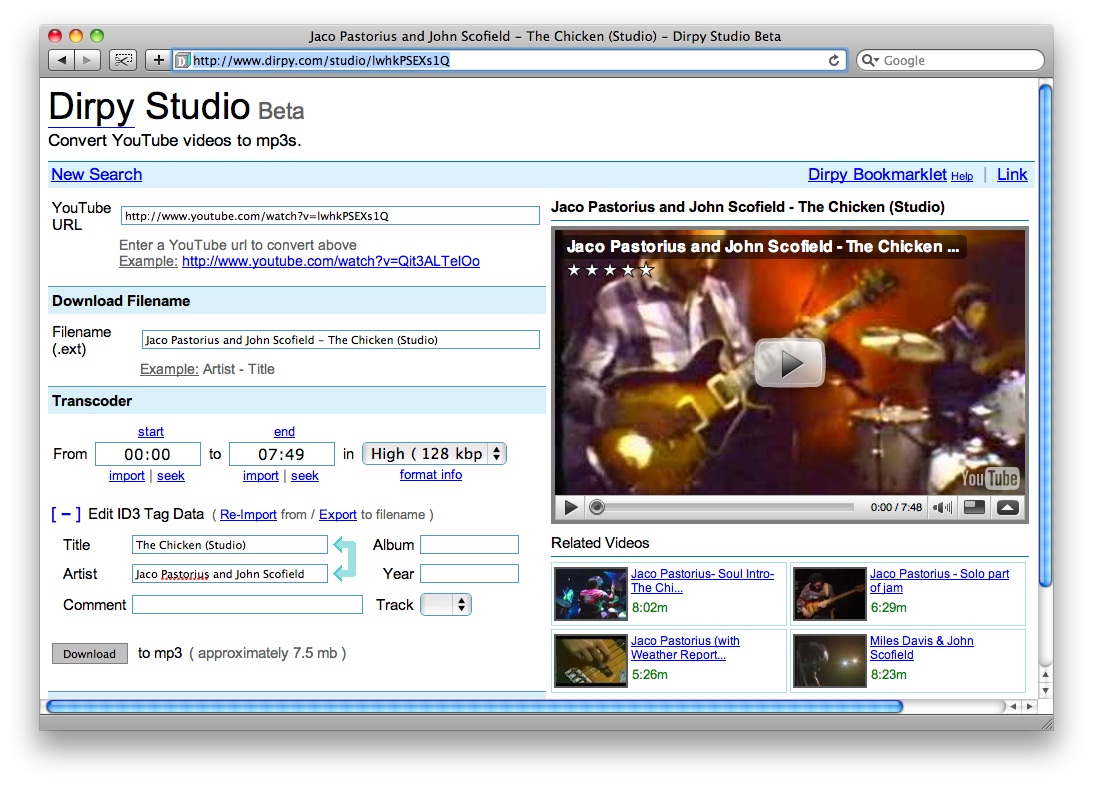This screenshot has width=1093, height=785.
Task: Play the video from the player control bar
Action: (x=571, y=508)
